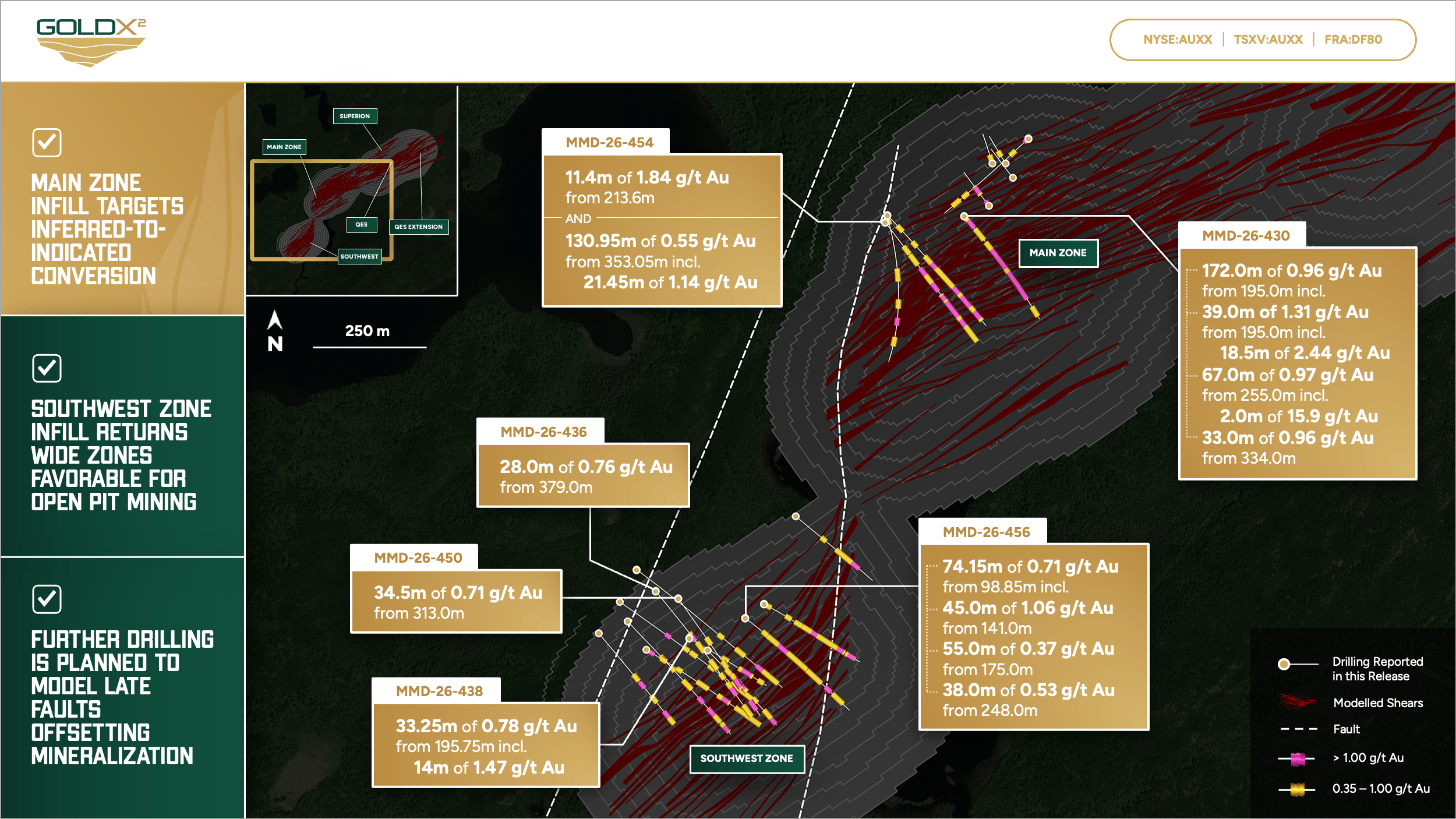Click 'Drilling Reported in this Release' legend text
Image resolution: width=1456 pixels, height=819 pixels.
1377,669
